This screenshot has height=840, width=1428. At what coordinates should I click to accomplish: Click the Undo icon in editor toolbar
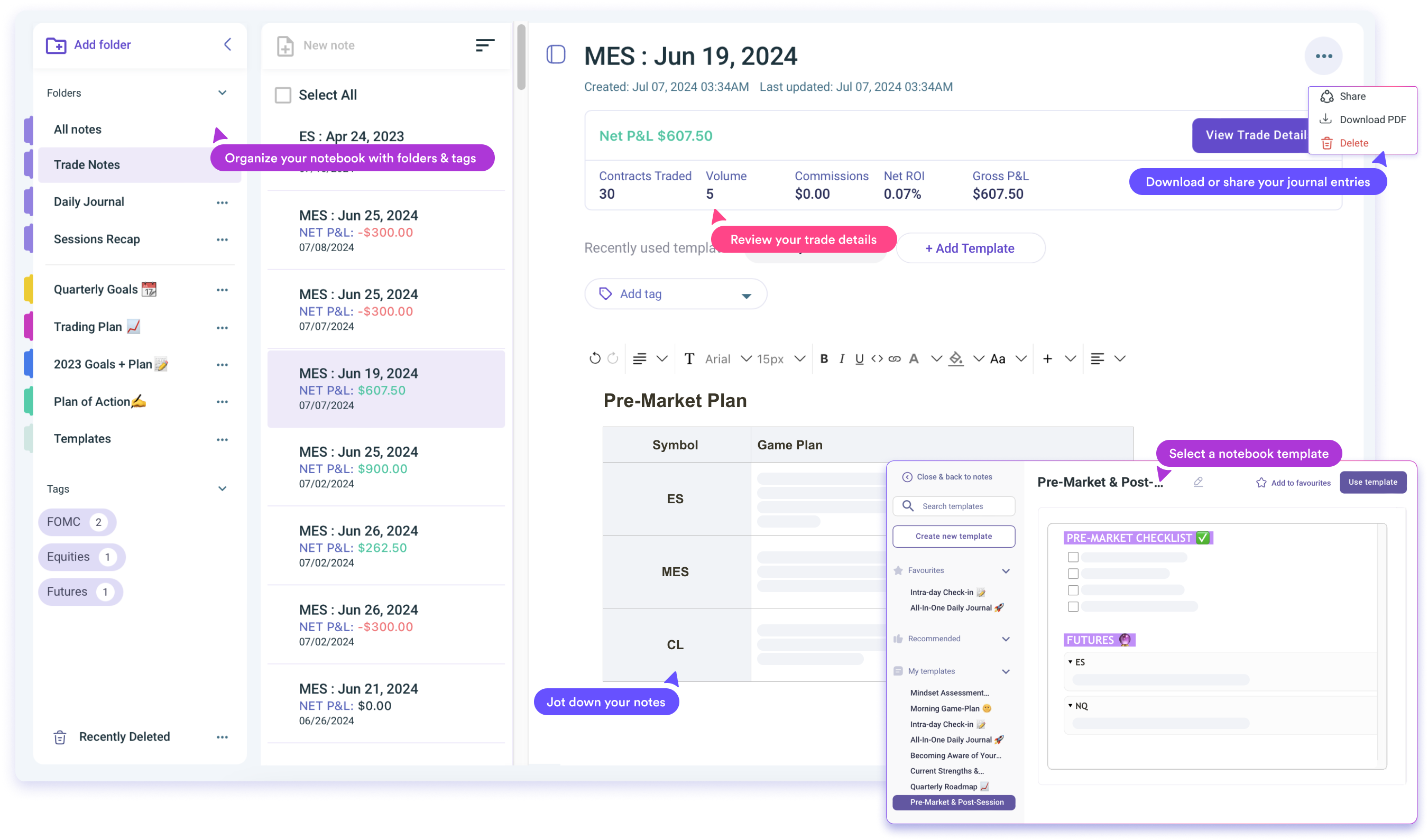[x=594, y=358]
